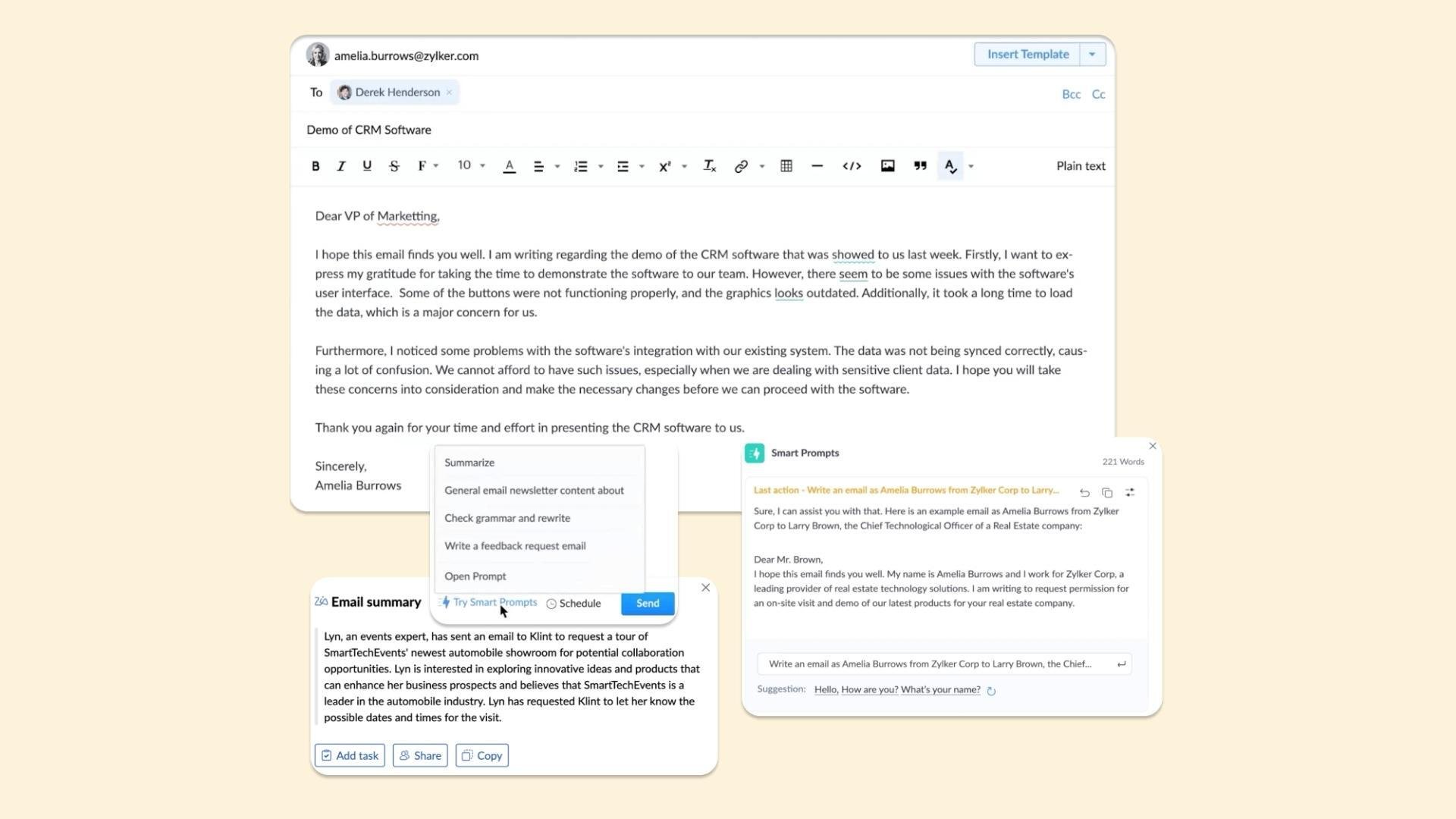Screen dimensions: 1456x819
Task: Toggle underline formatting
Action: 367,165
